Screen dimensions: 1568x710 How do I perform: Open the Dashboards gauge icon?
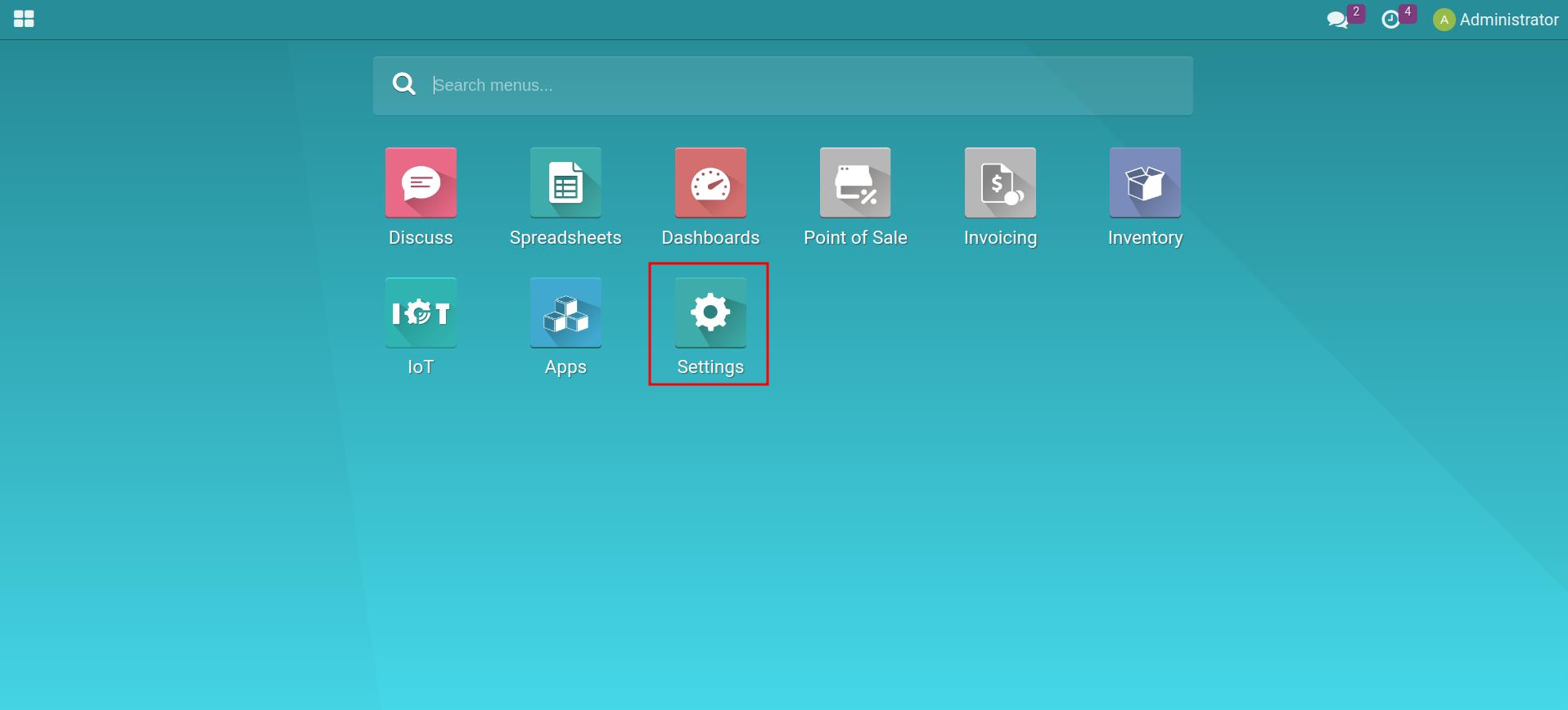(710, 182)
